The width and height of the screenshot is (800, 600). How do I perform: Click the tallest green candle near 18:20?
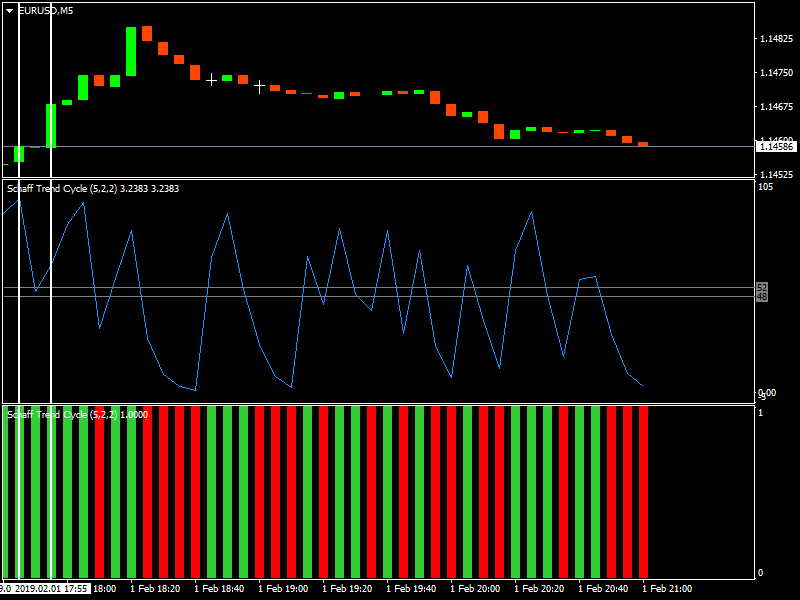coord(131,52)
